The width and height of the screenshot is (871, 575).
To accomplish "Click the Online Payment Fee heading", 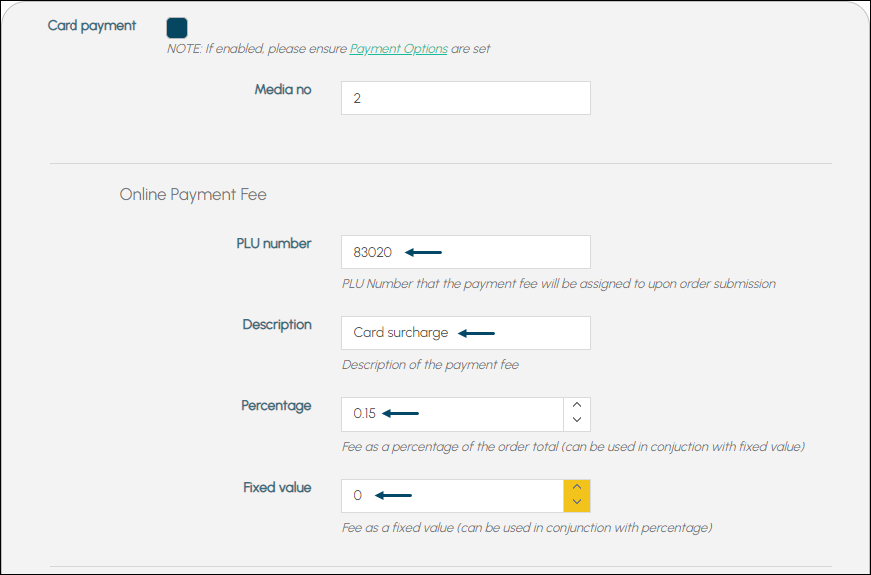I will (x=193, y=194).
